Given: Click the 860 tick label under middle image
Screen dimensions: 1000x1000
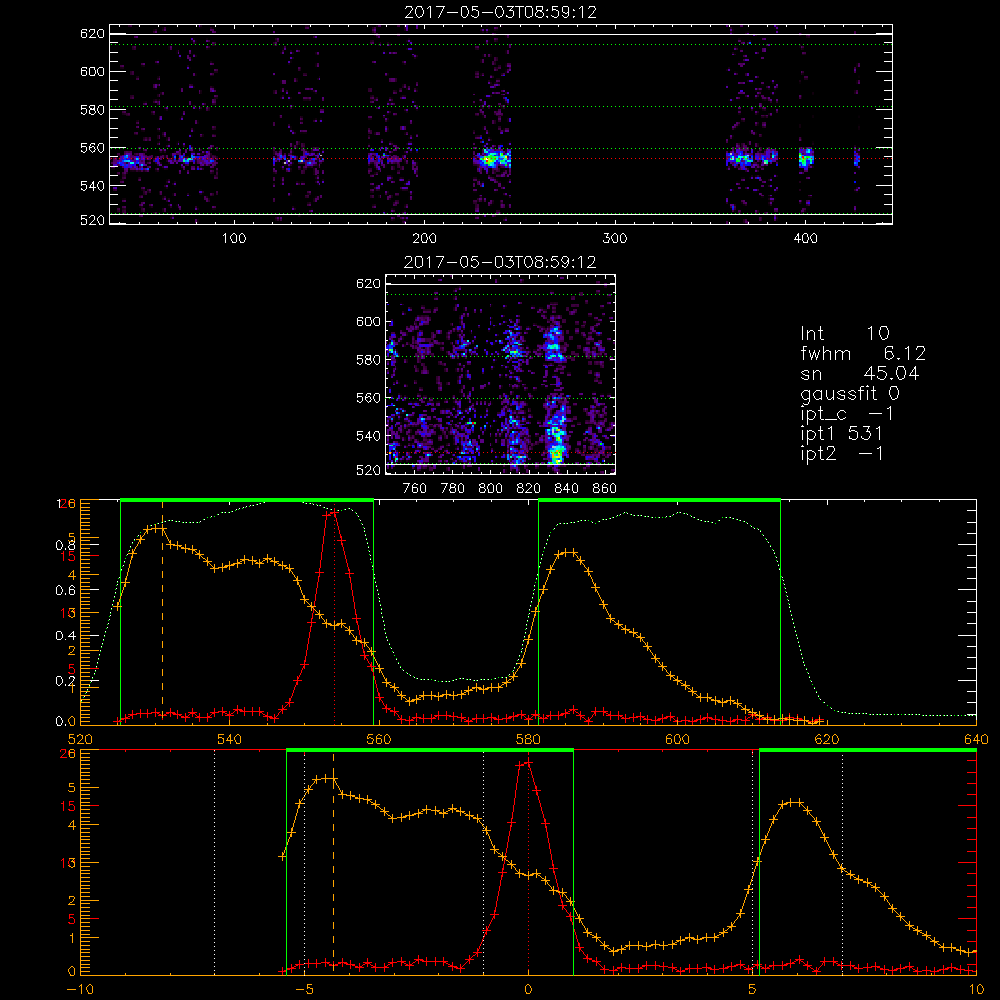Looking at the screenshot, I should point(605,489).
